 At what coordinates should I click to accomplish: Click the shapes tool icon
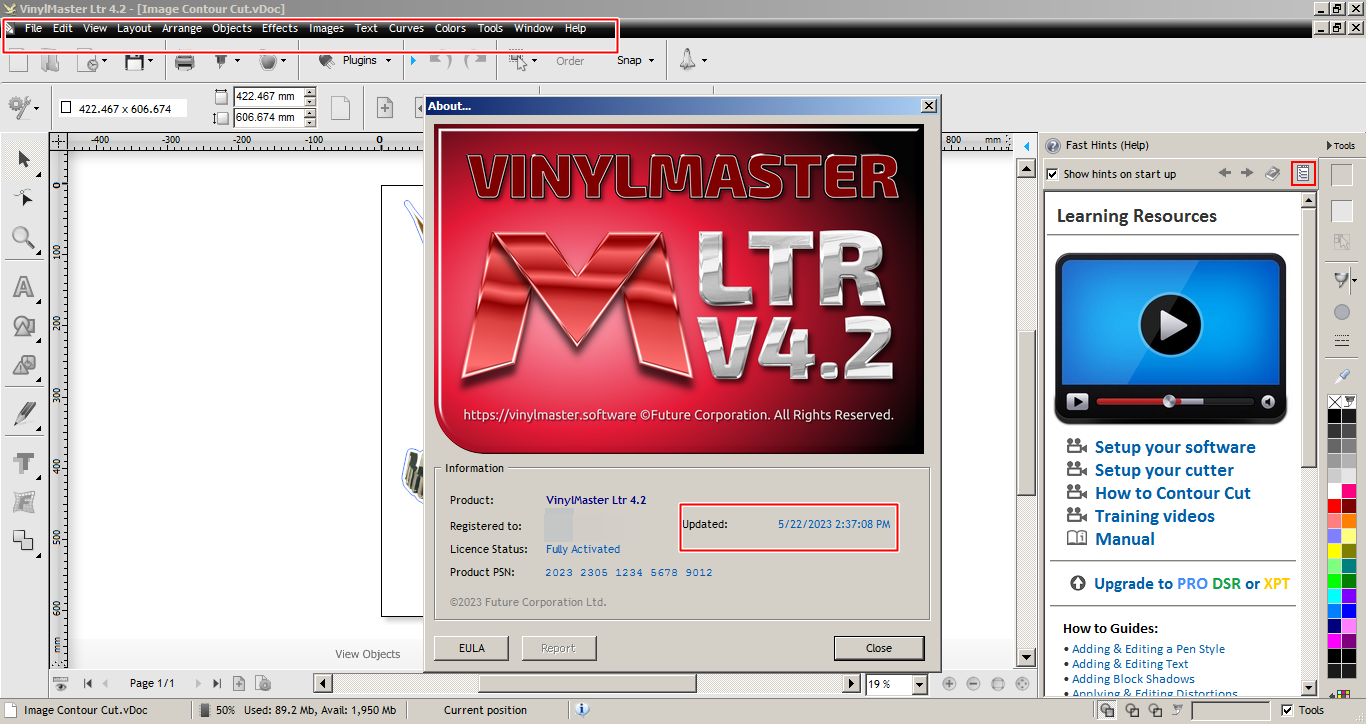click(23, 327)
